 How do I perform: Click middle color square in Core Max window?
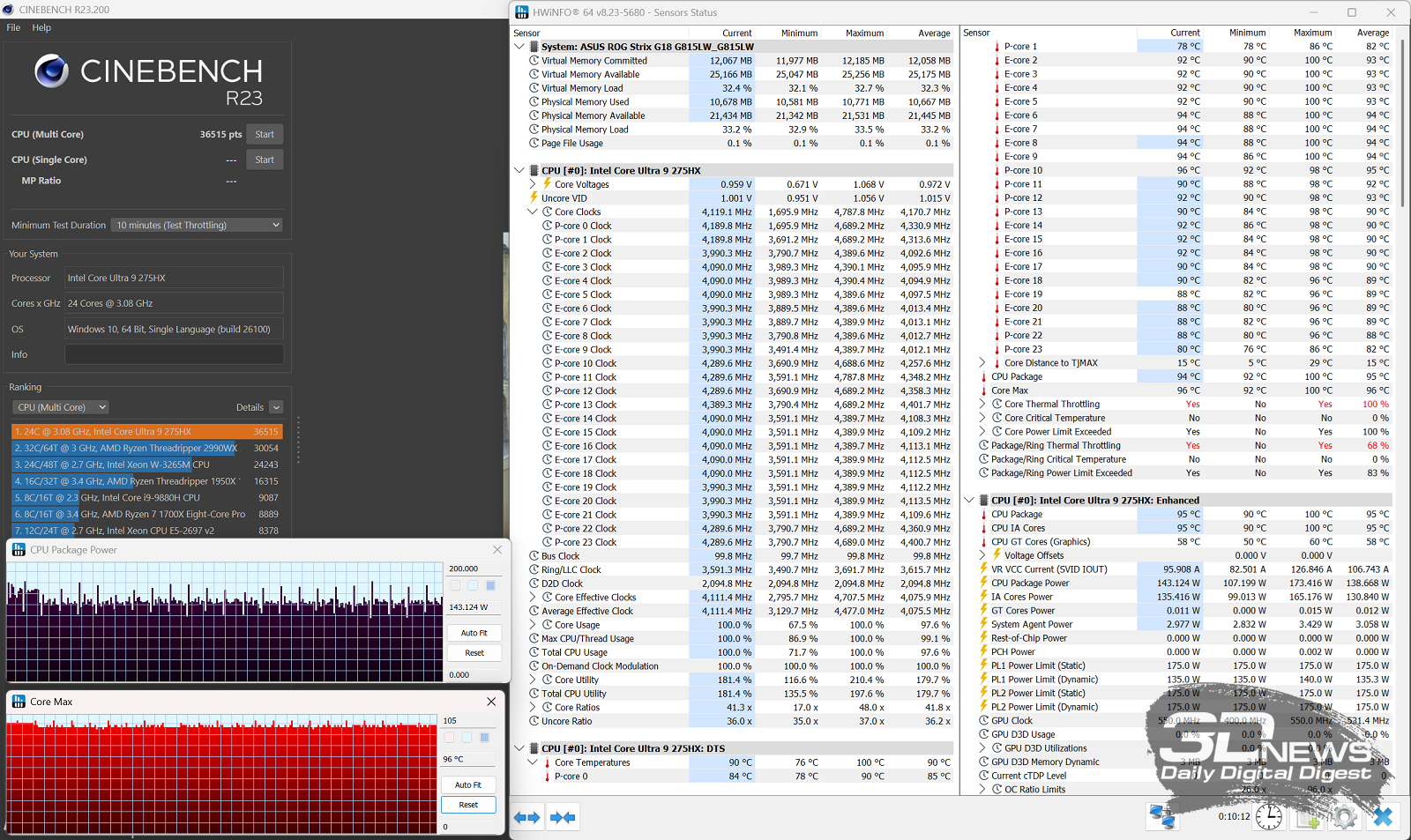point(467,737)
